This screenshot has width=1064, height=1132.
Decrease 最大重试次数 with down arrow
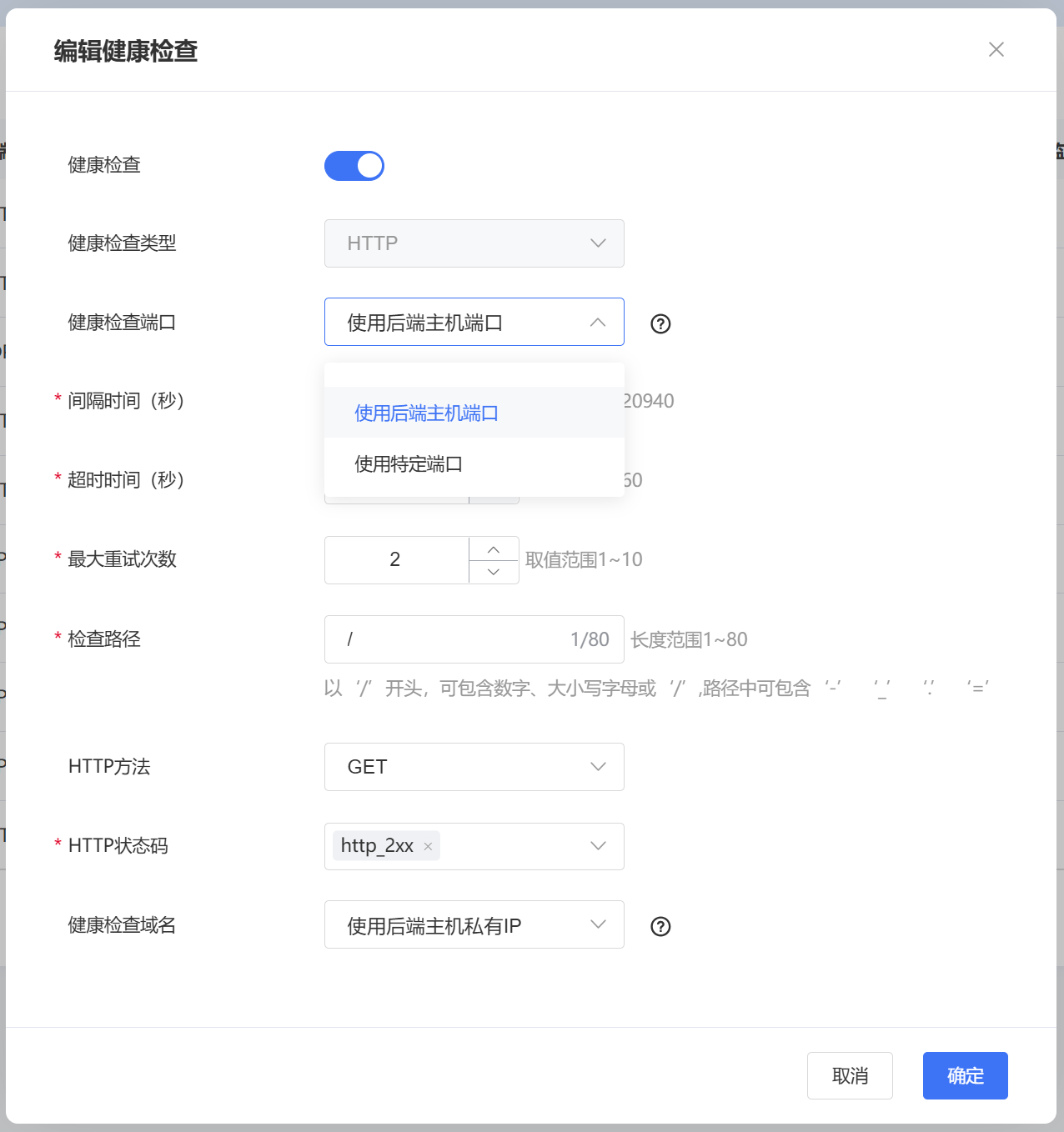pos(494,572)
